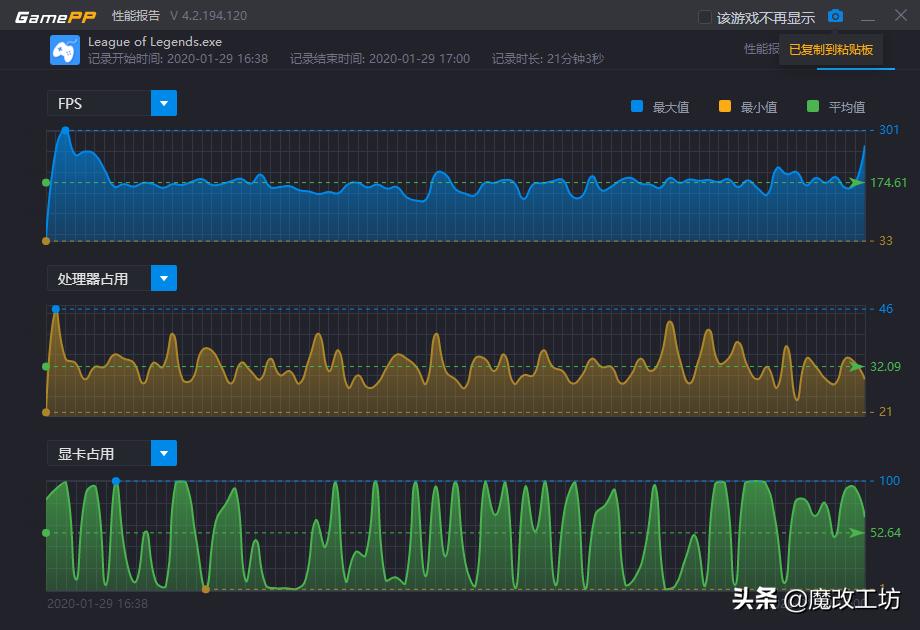Click the camera screenshot icon in the title bar
The height and width of the screenshot is (630, 920).
[835, 16]
